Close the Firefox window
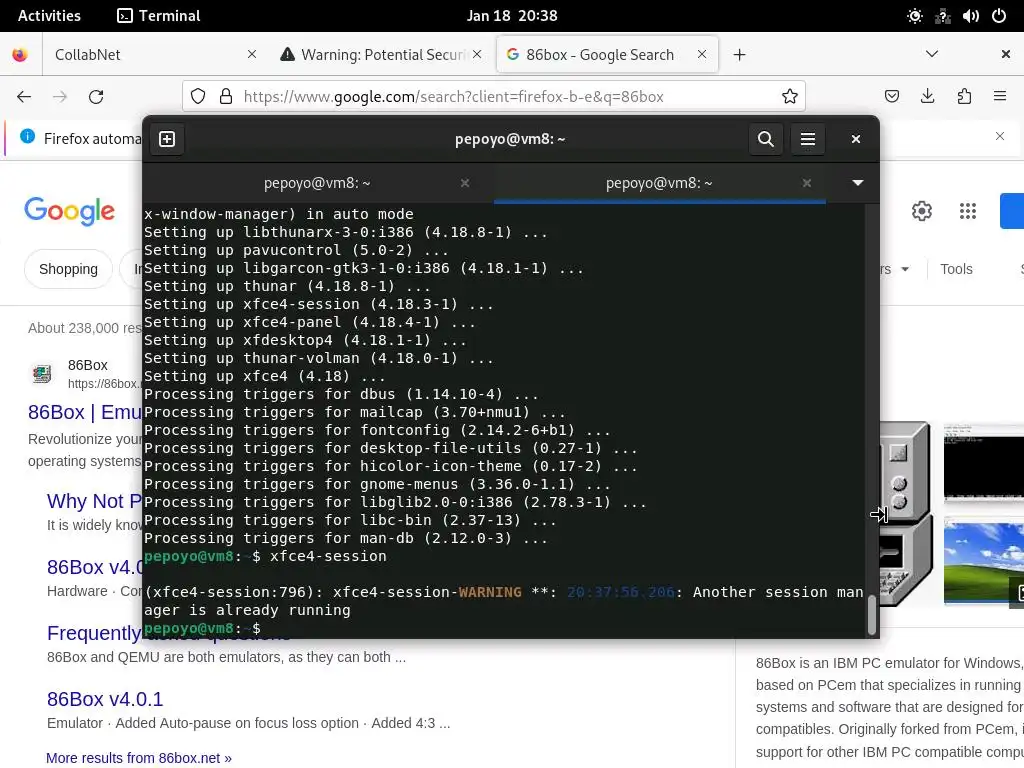 pyautogui.click(x=1006, y=54)
